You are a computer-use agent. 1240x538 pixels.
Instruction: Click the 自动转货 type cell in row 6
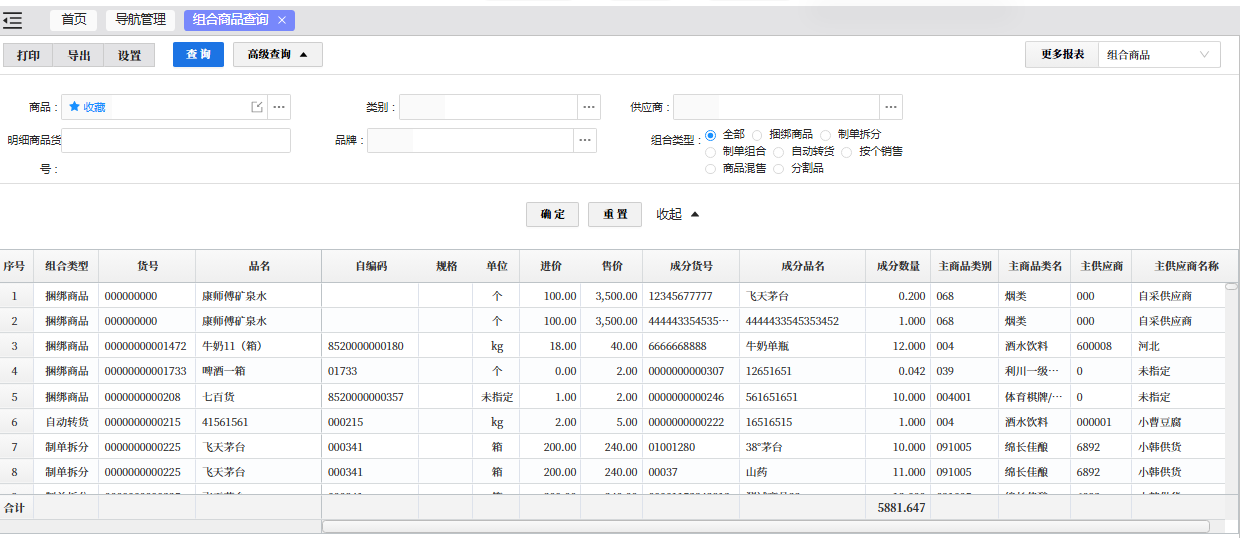coord(66,422)
